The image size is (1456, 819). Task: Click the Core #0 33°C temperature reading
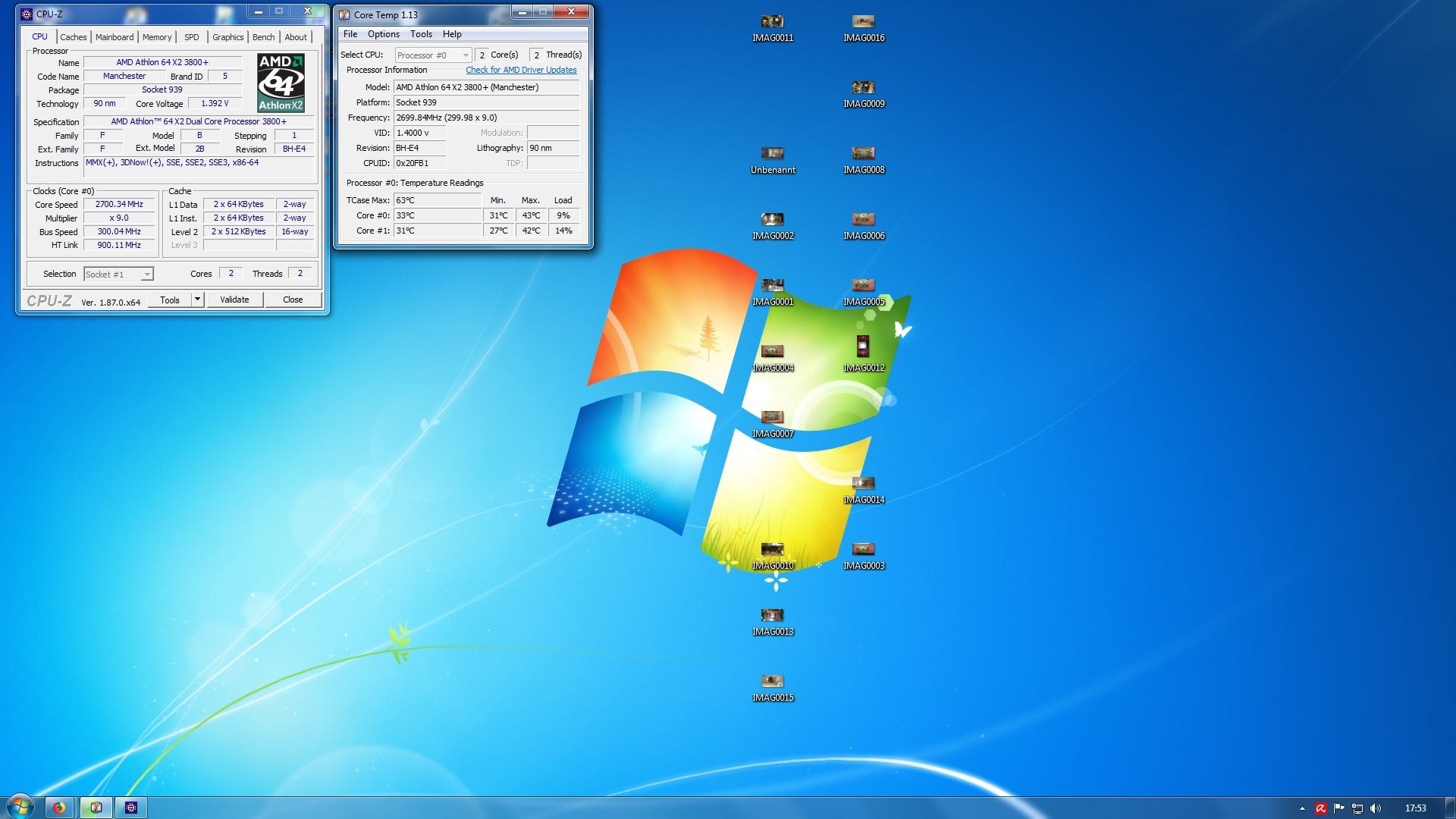pyautogui.click(x=438, y=215)
